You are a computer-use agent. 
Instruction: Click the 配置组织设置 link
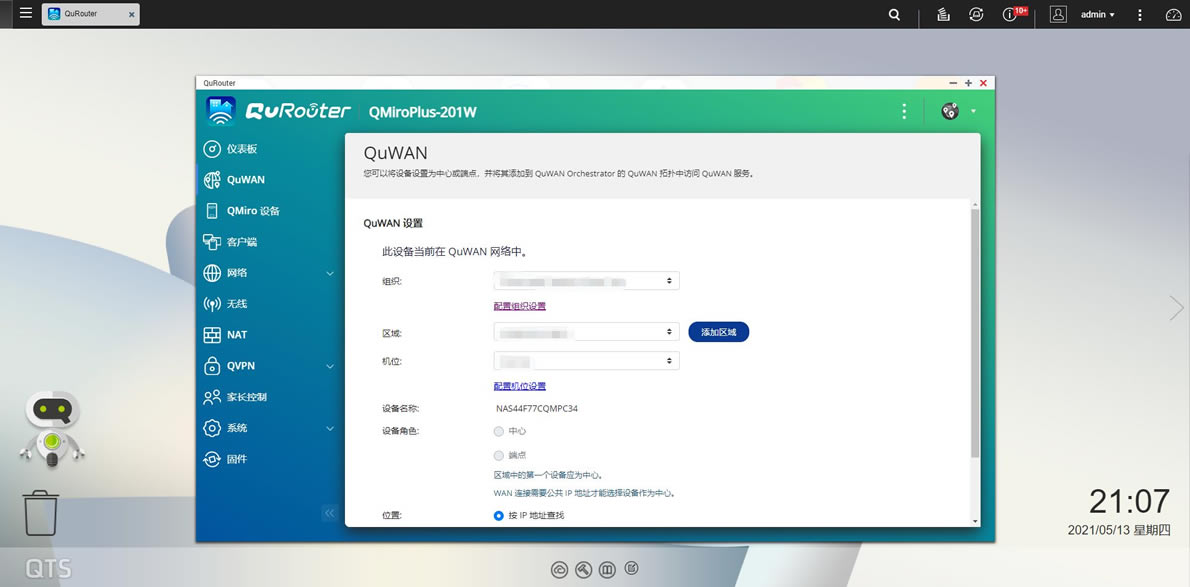520,306
